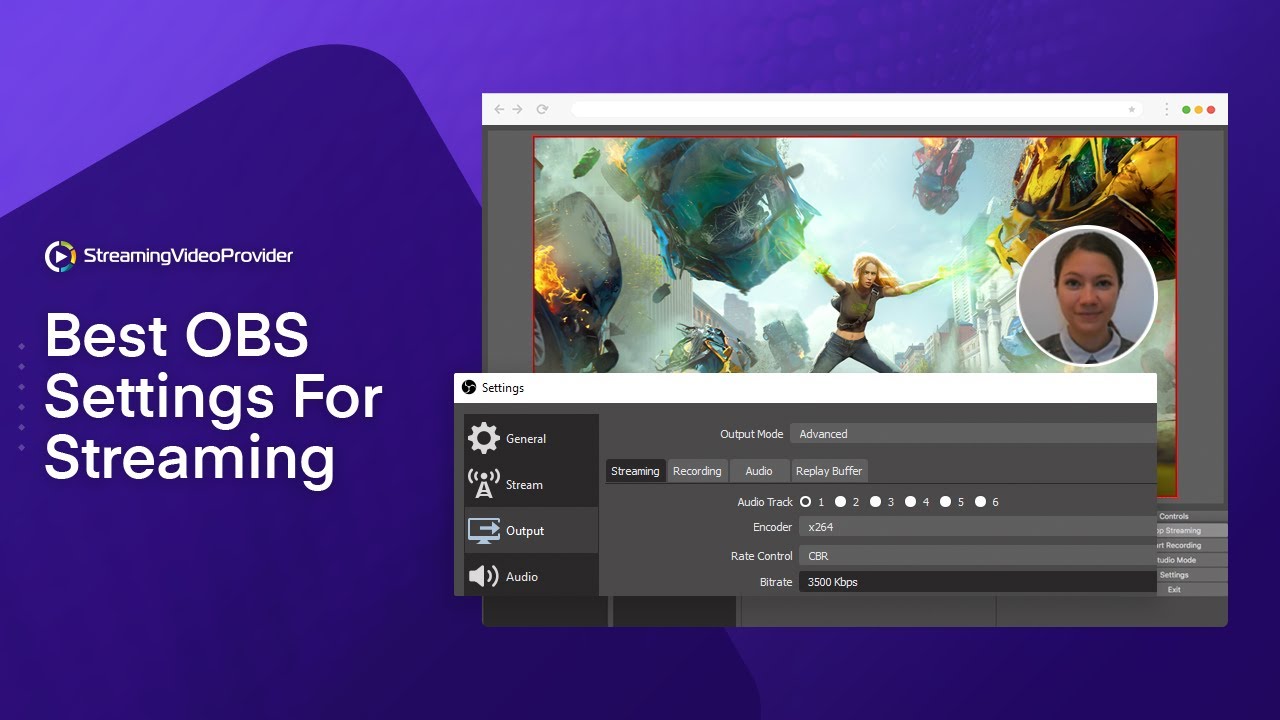Select Audio Track 3 radio button
1280x720 pixels.
tap(876, 502)
